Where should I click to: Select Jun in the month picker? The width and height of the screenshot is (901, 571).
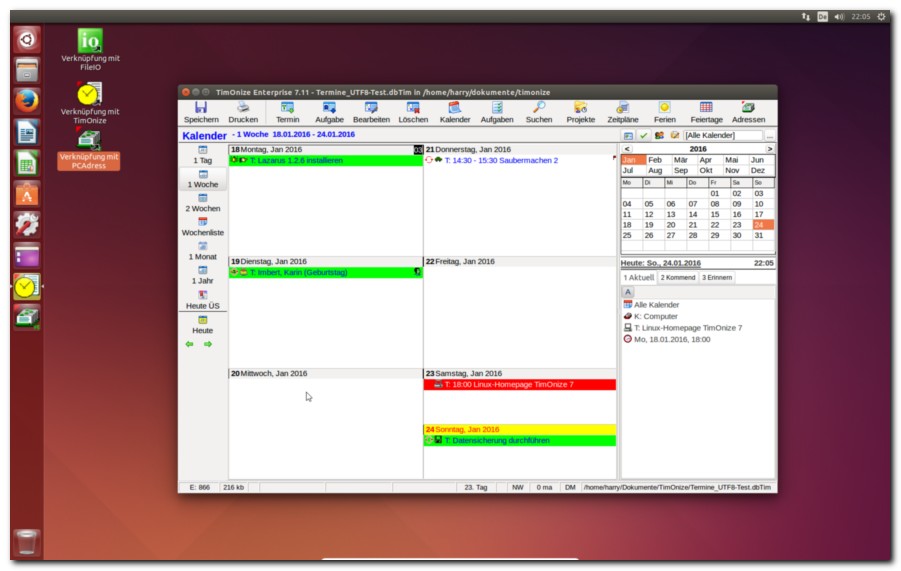pos(758,160)
